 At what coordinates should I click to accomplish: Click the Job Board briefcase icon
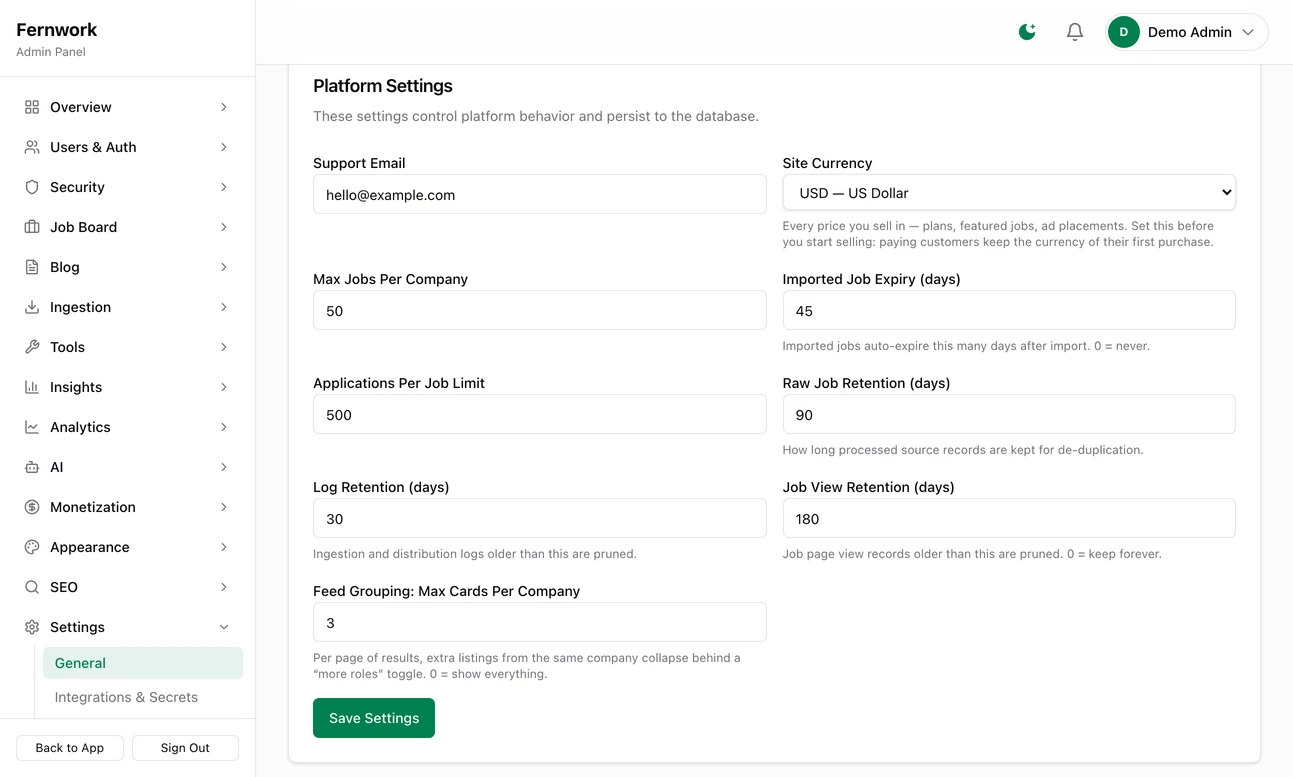(32, 227)
